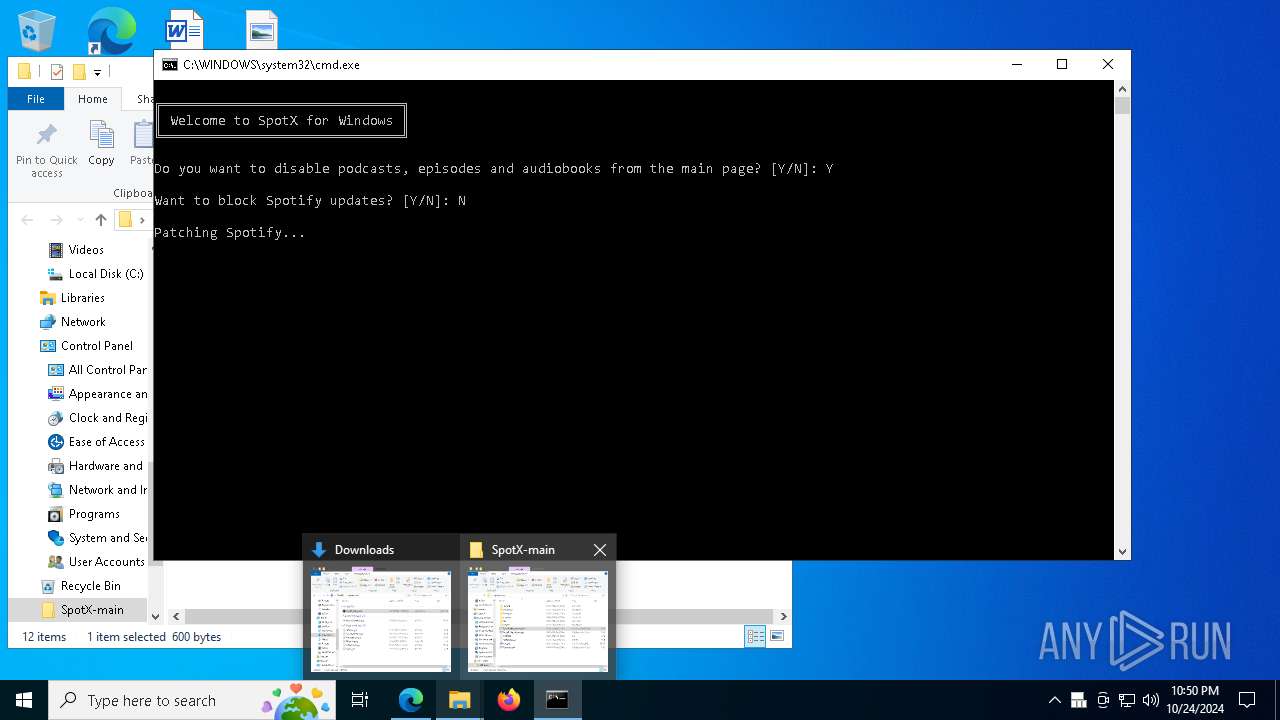Open the clock and calendar flyout
Viewport: 1280px width, 720px height.
(x=1195, y=700)
